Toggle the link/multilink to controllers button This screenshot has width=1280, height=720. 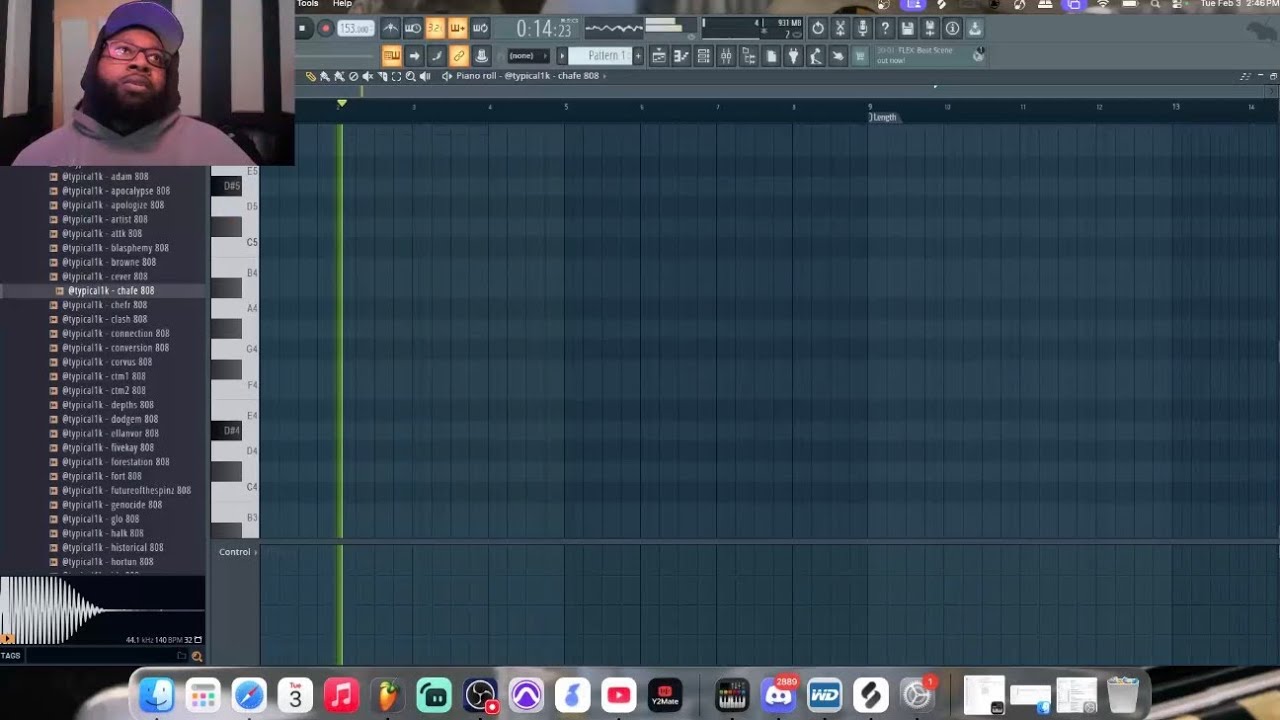point(458,56)
